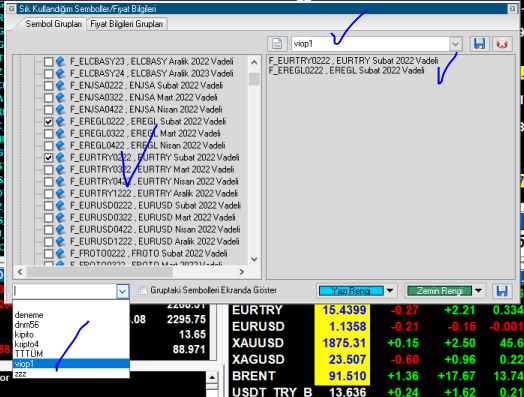This screenshot has height=397, width=524.
Task: Click the Yazı Rengi cyan color swatch
Action: point(351,291)
